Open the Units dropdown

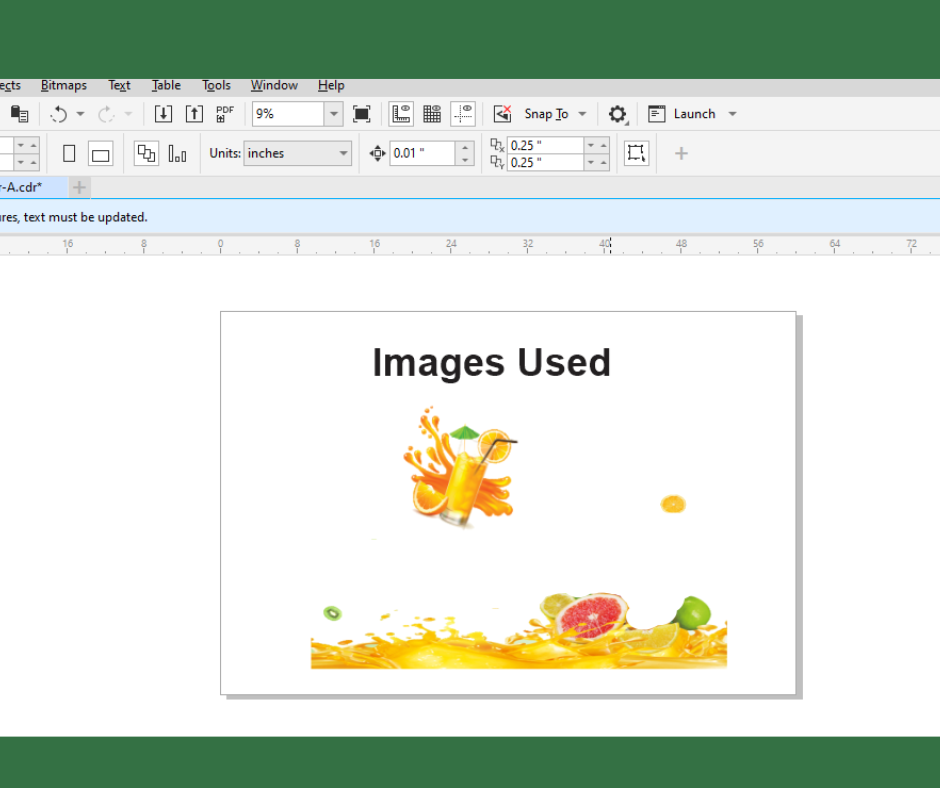click(343, 153)
